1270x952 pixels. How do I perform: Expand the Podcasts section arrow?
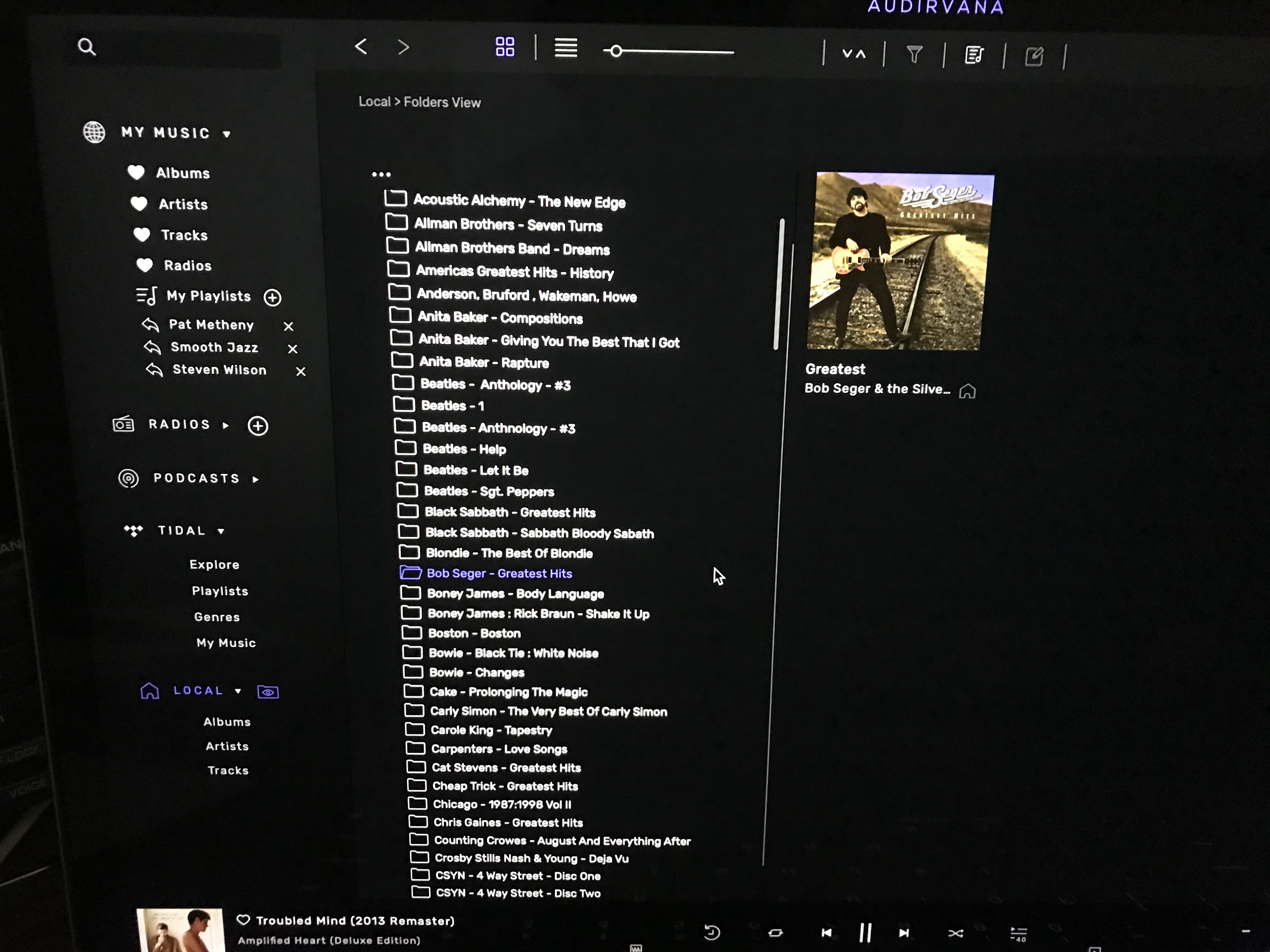(255, 479)
